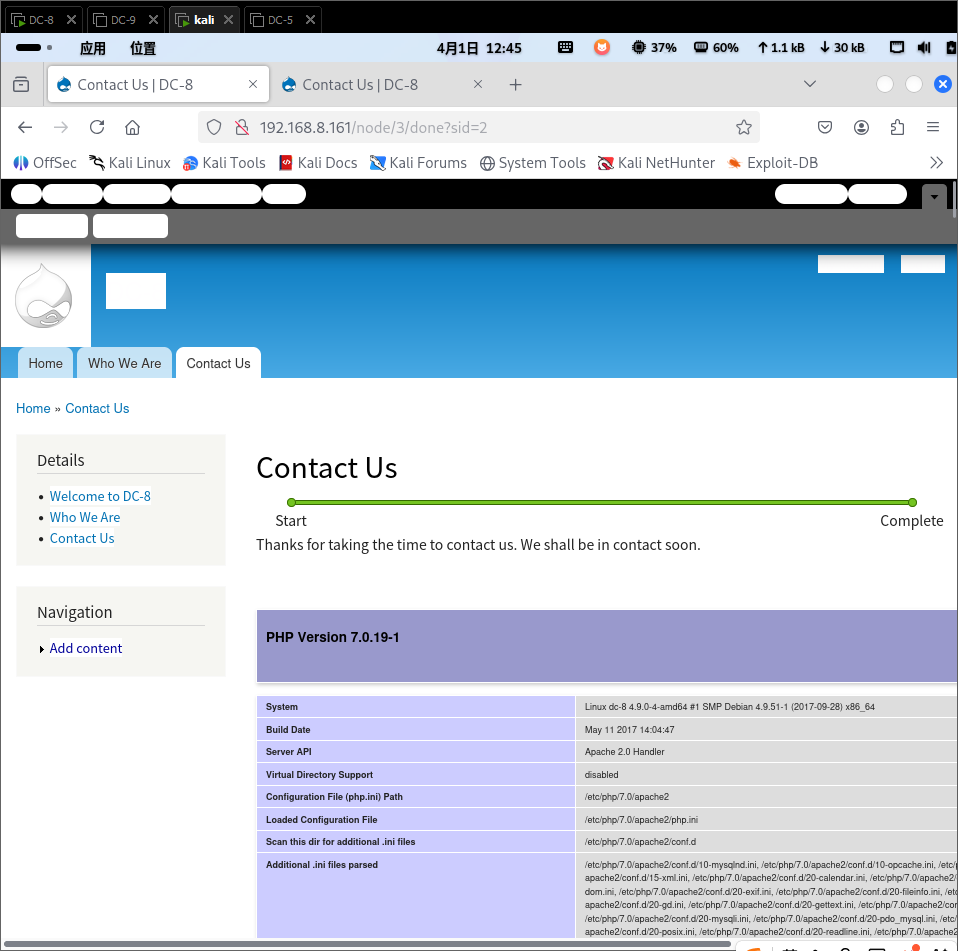This screenshot has height=951, width=958.
Task: Click the Drupal logo on the site
Action: click(45, 295)
